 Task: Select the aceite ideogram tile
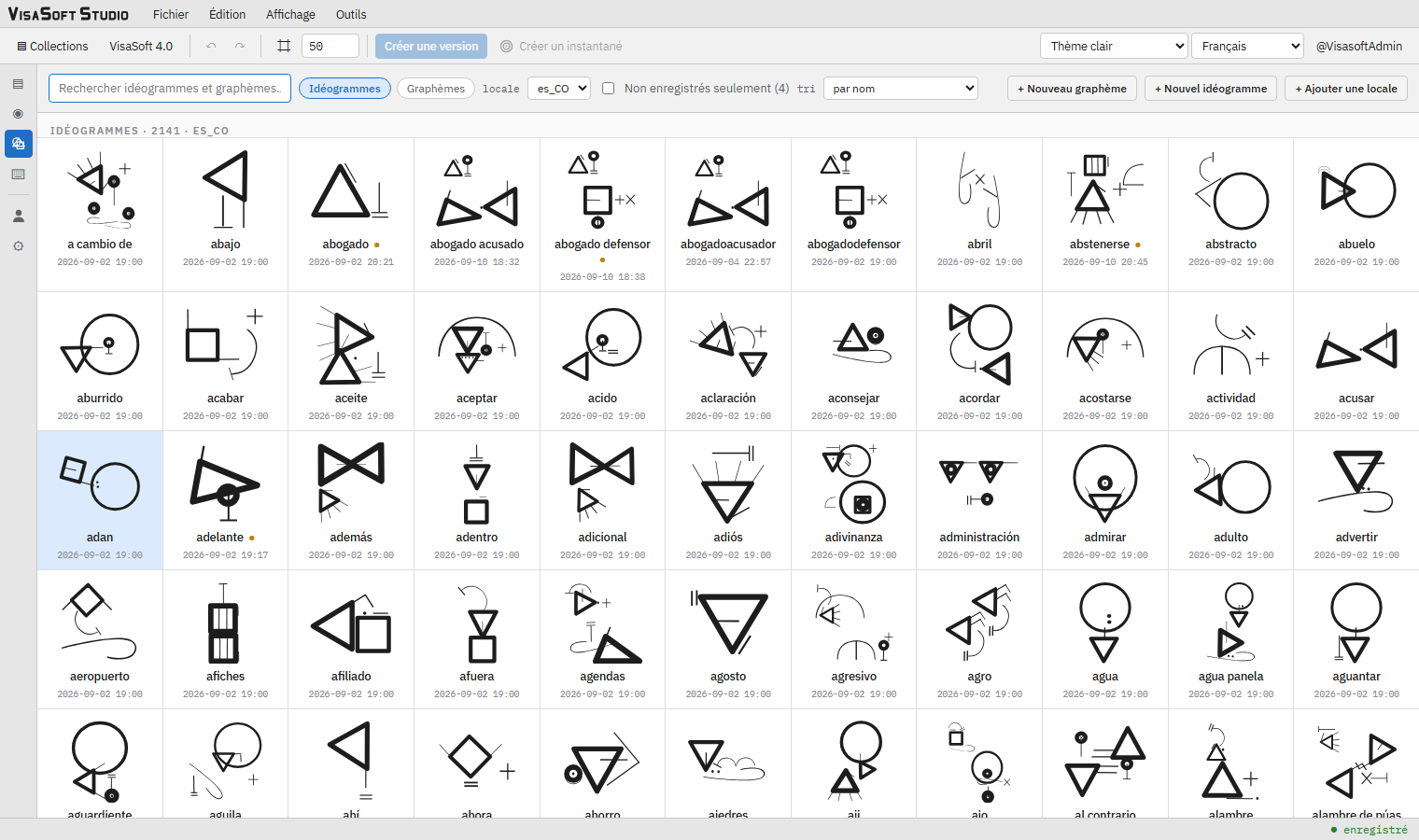(351, 361)
